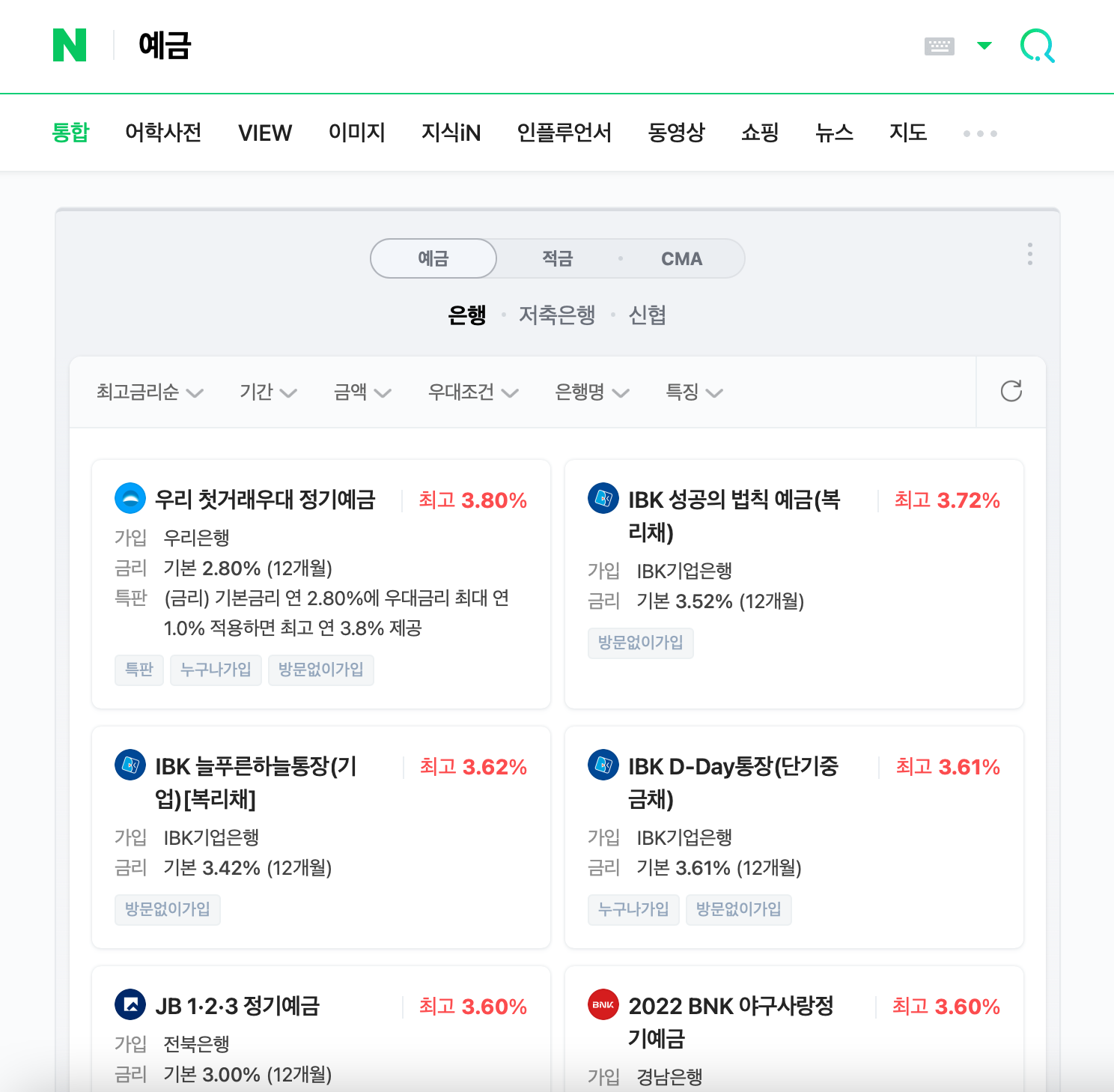Click the 우리은행 logo icon
This screenshot has width=1114, height=1092.
tap(130, 498)
